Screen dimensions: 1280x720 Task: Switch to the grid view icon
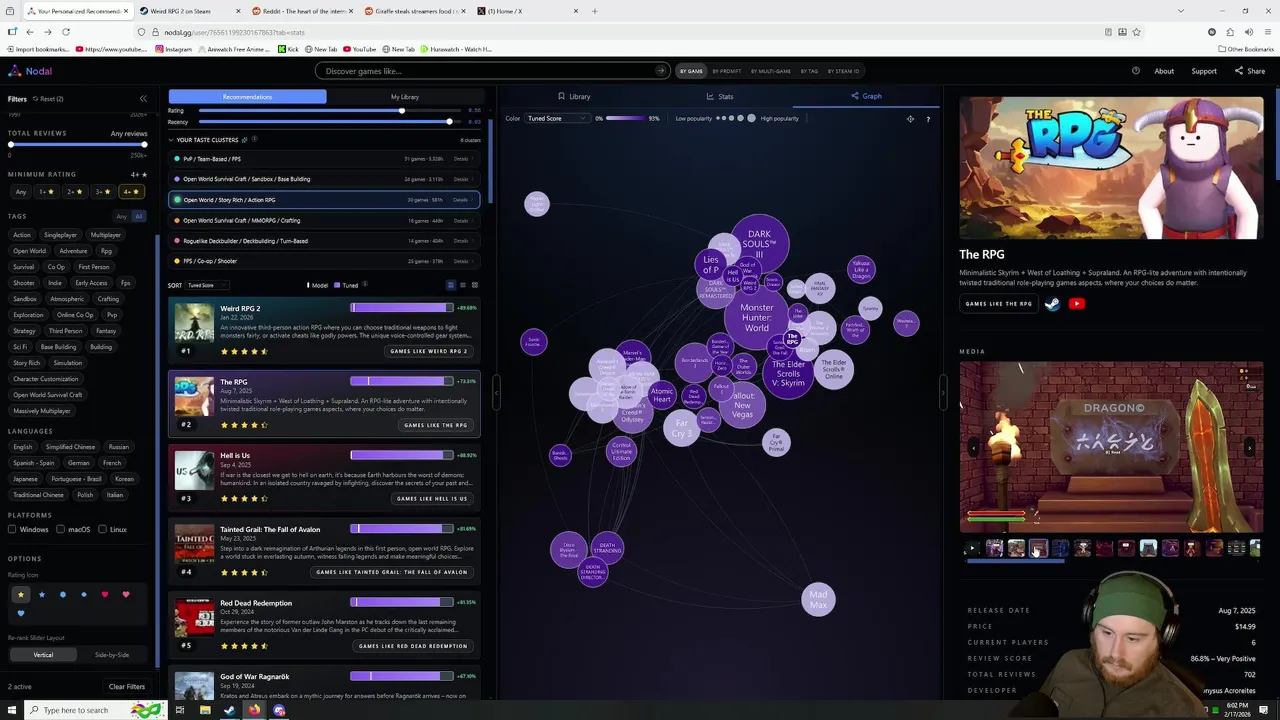pos(474,285)
